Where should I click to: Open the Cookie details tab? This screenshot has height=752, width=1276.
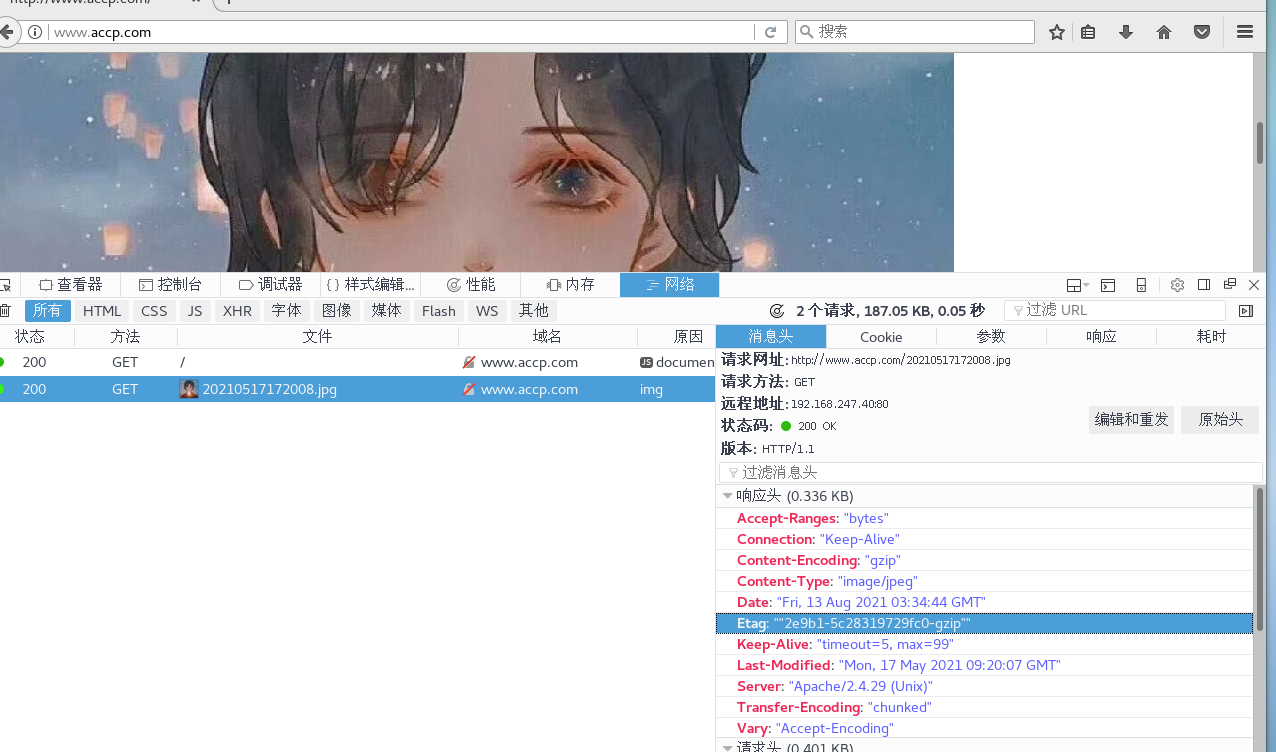click(x=881, y=337)
